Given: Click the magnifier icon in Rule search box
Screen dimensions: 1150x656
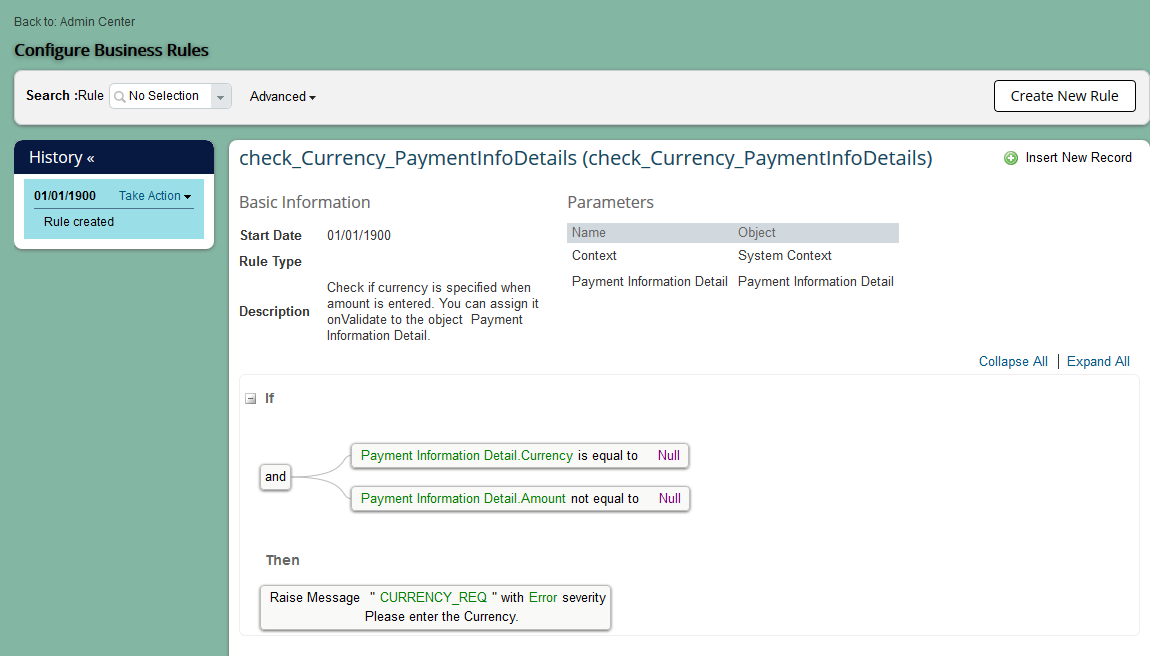Looking at the screenshot, I should tap(120, 97).
